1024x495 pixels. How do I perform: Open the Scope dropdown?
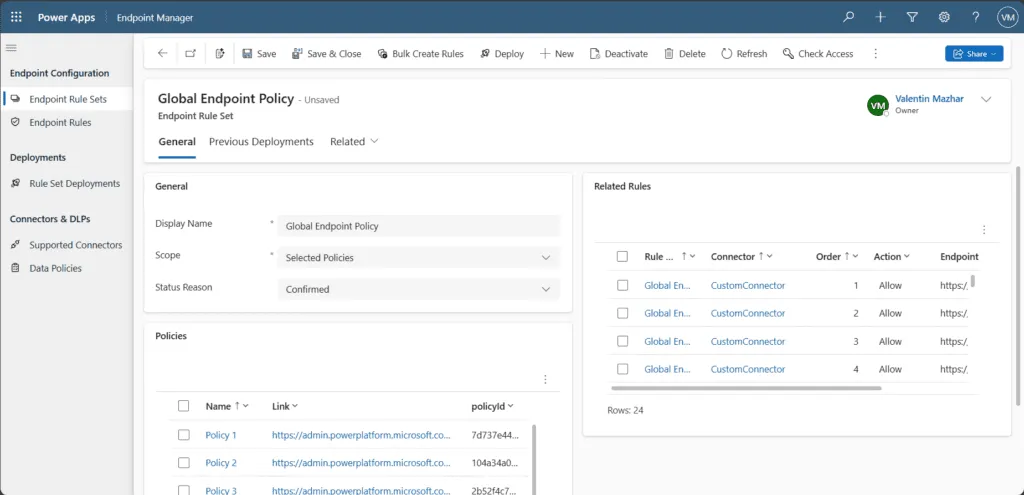click(x=419, y=257)
